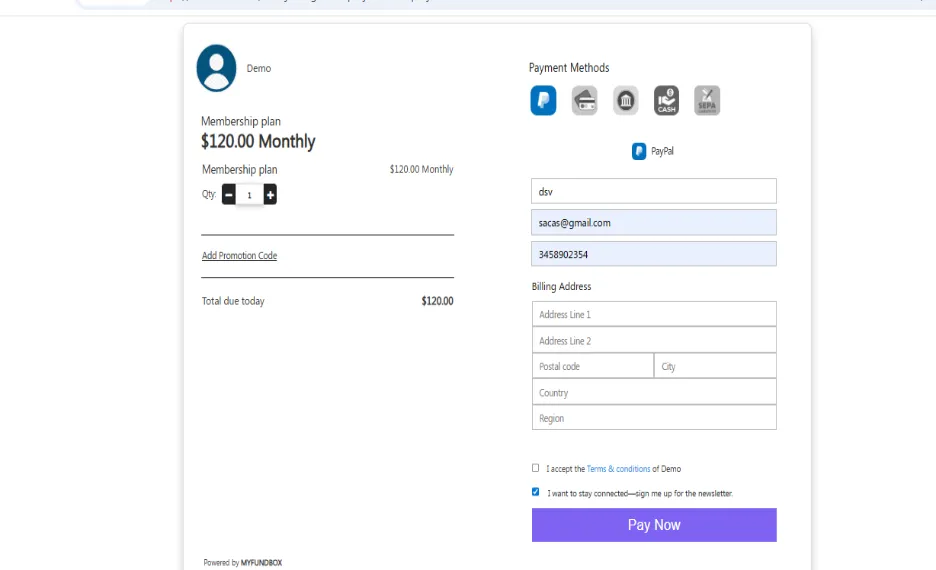The image size is (936, 570).
Task: Click the Demo profile avatar
Action: click(216, 68)
